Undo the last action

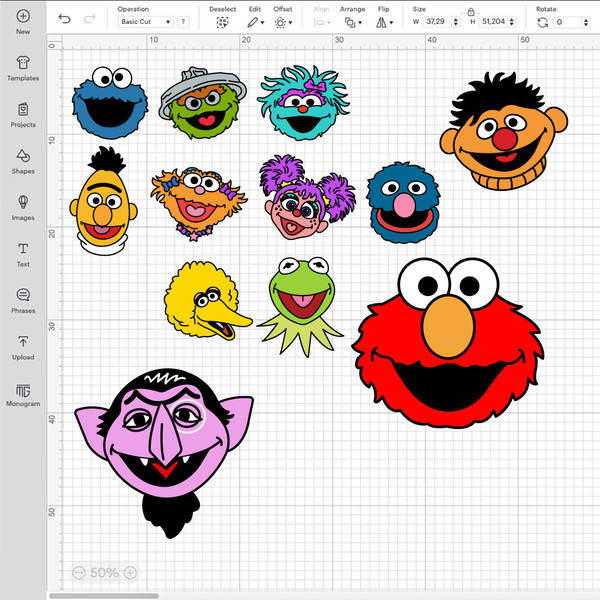tap(65, 19)
